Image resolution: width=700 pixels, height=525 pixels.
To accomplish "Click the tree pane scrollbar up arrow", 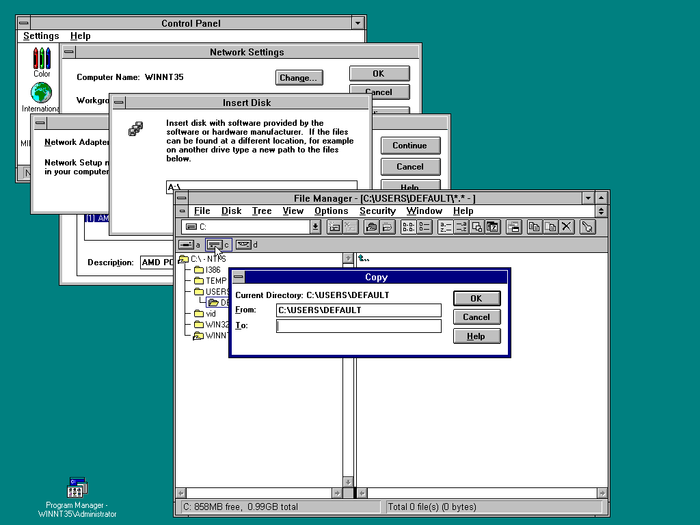I will (x=348, y=259).
